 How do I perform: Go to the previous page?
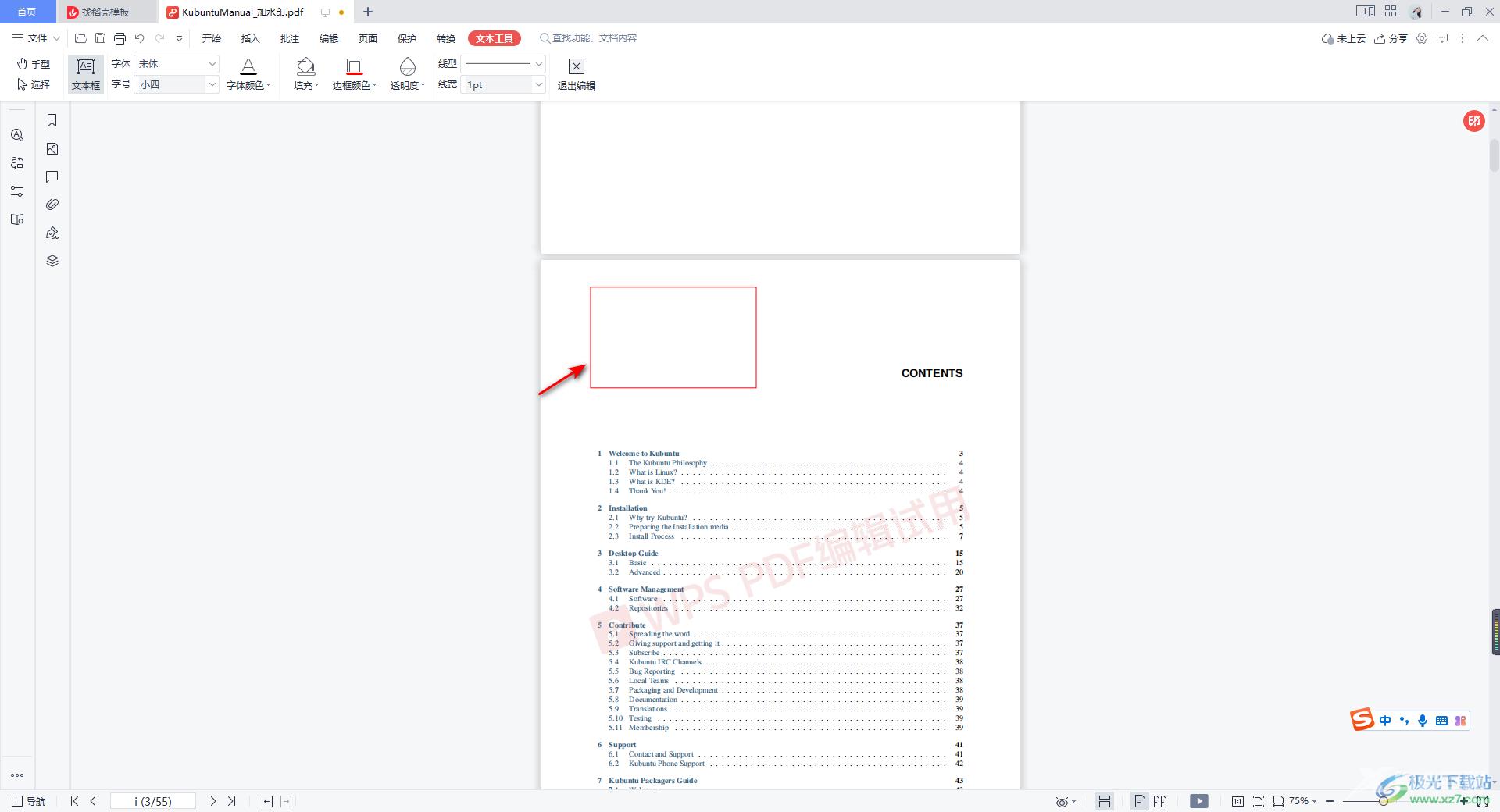click(93, 801)
